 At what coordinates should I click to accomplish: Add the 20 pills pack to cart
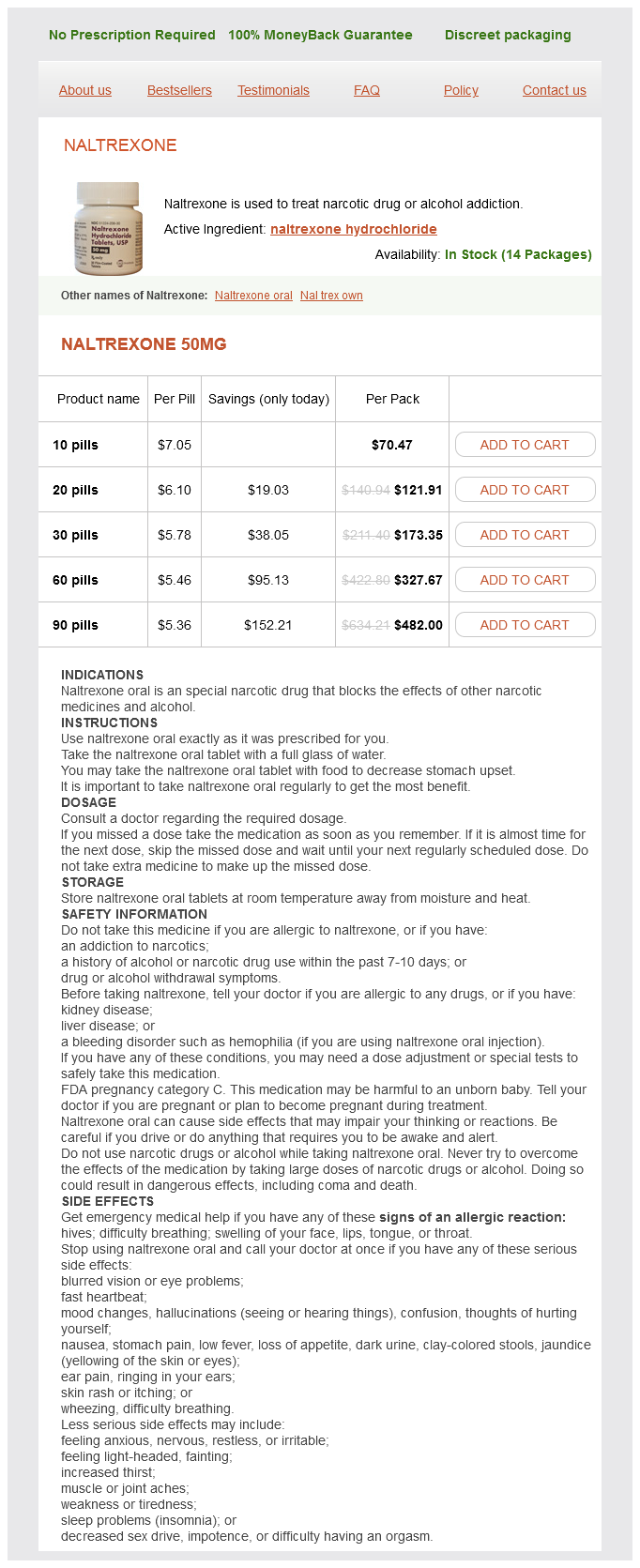tap(525, 490)
